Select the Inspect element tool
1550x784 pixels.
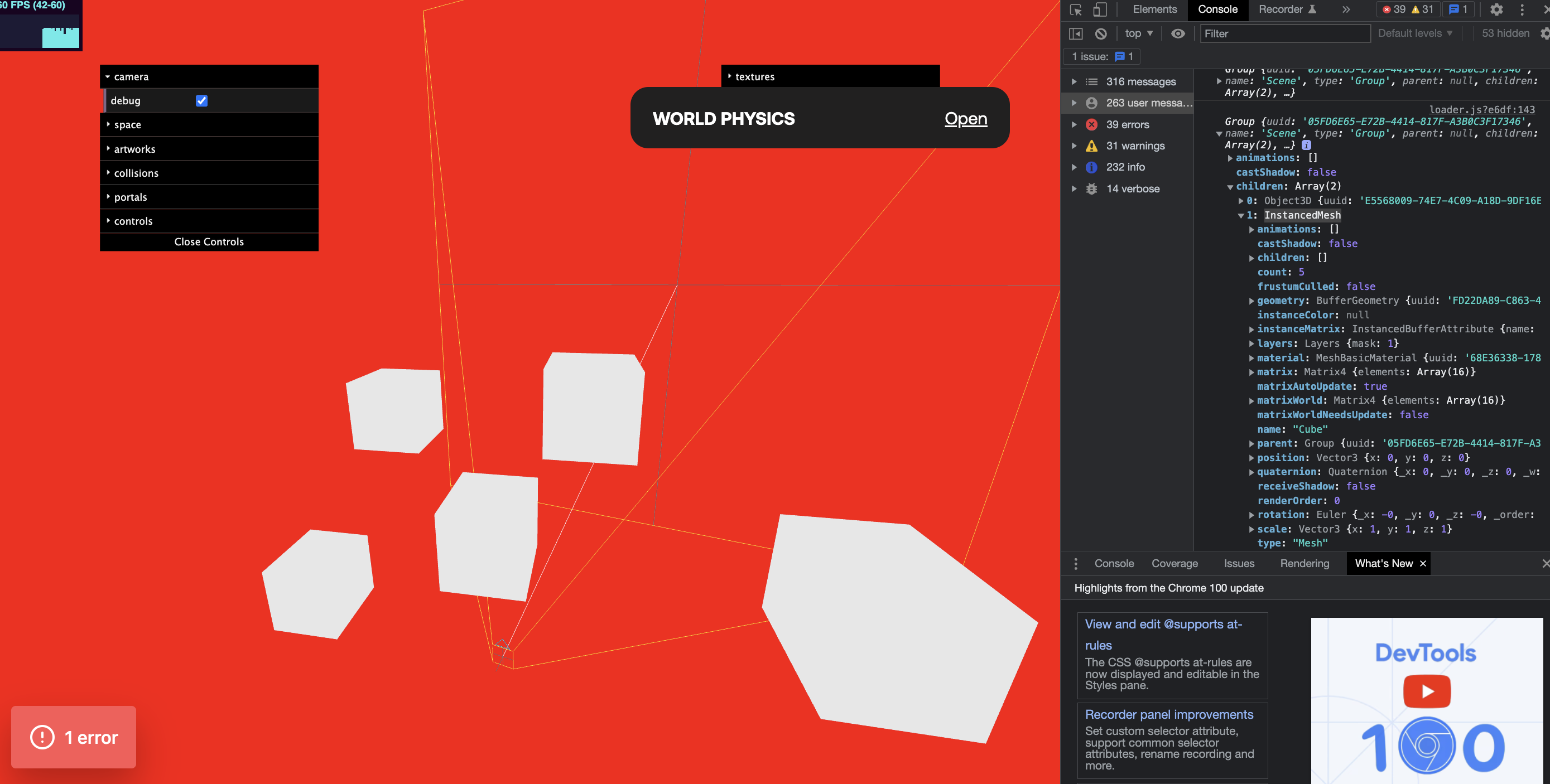pos(1076,9)
